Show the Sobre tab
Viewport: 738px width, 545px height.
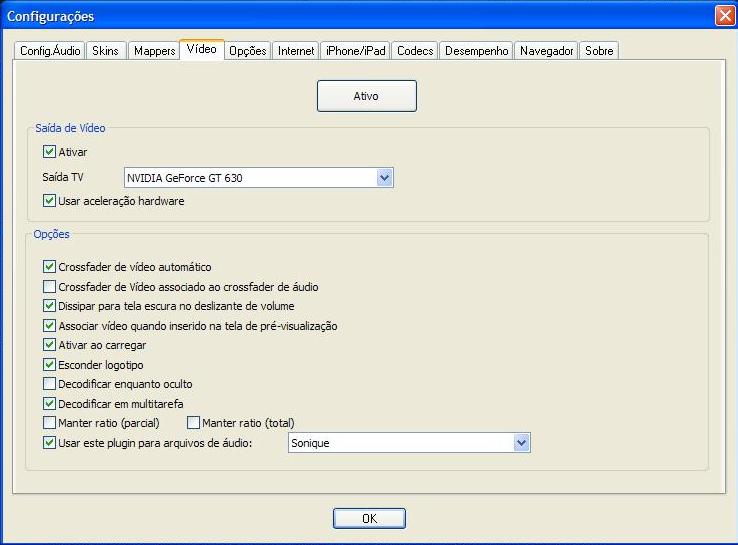tap(599, 51)
